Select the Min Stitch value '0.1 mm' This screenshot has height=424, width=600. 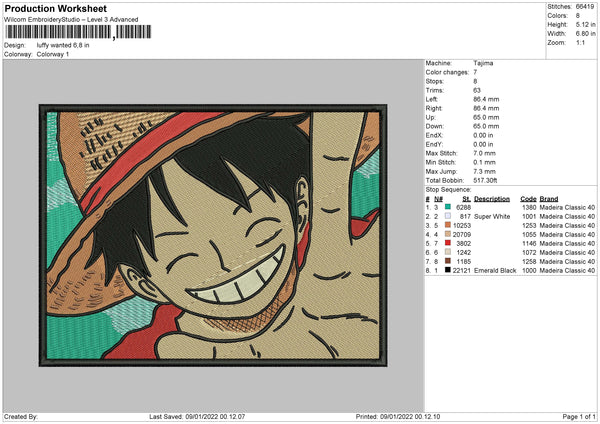[x=484, y=163]
